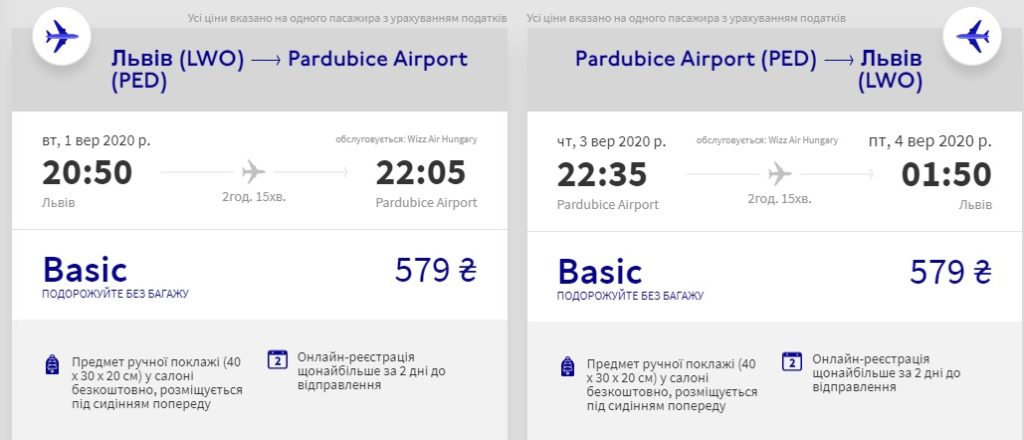Click the right card's round airplane logo
Viewport: 1024px width, 440px height.
pyautogui.click(x=973, y=39)
